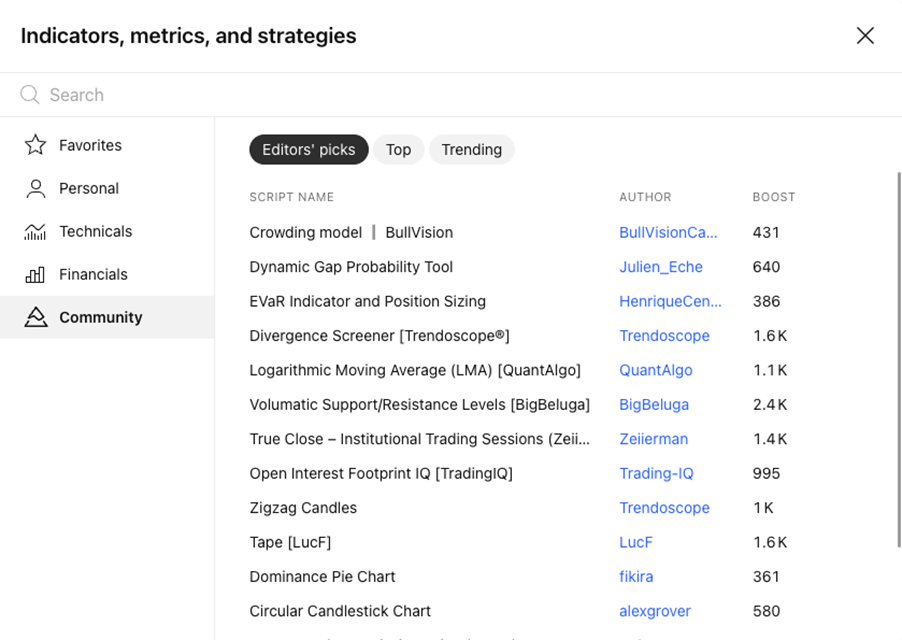Open author HenriqueCen... link
The width and height of the screenshot is (902, 640).
[670, 301]
